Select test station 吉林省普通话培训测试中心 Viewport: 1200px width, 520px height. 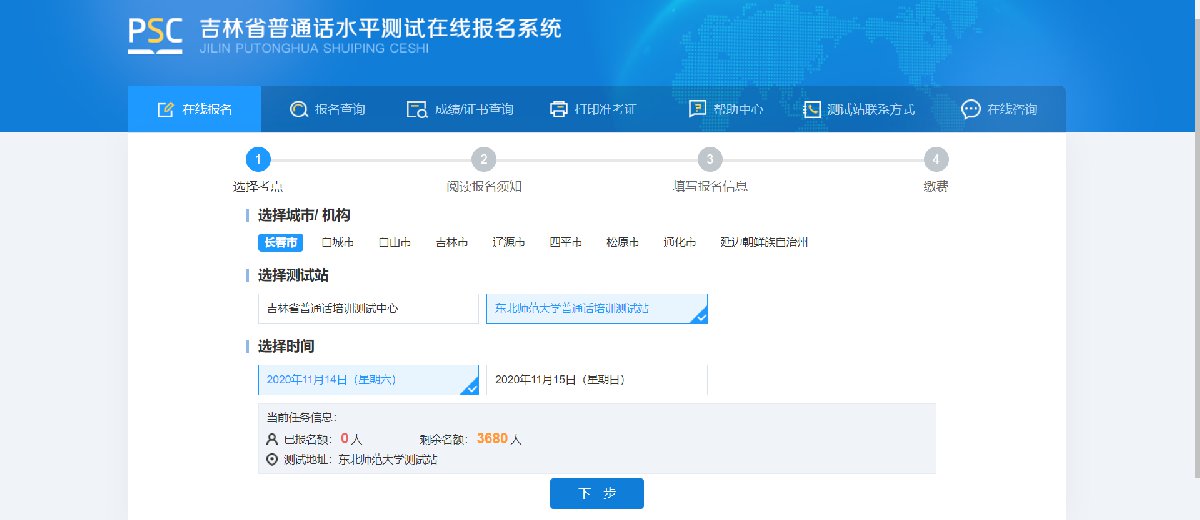tap(368, 309)
